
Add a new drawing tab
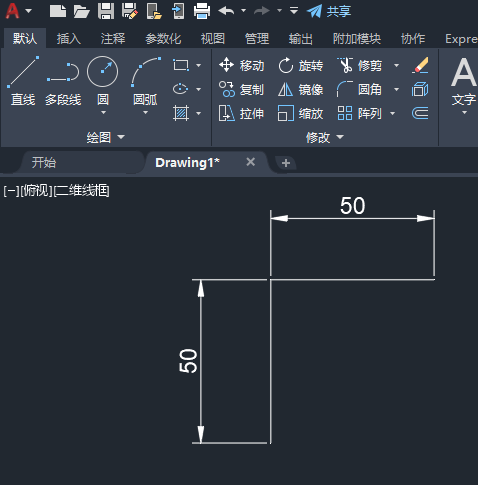click(x=286, y=163)
